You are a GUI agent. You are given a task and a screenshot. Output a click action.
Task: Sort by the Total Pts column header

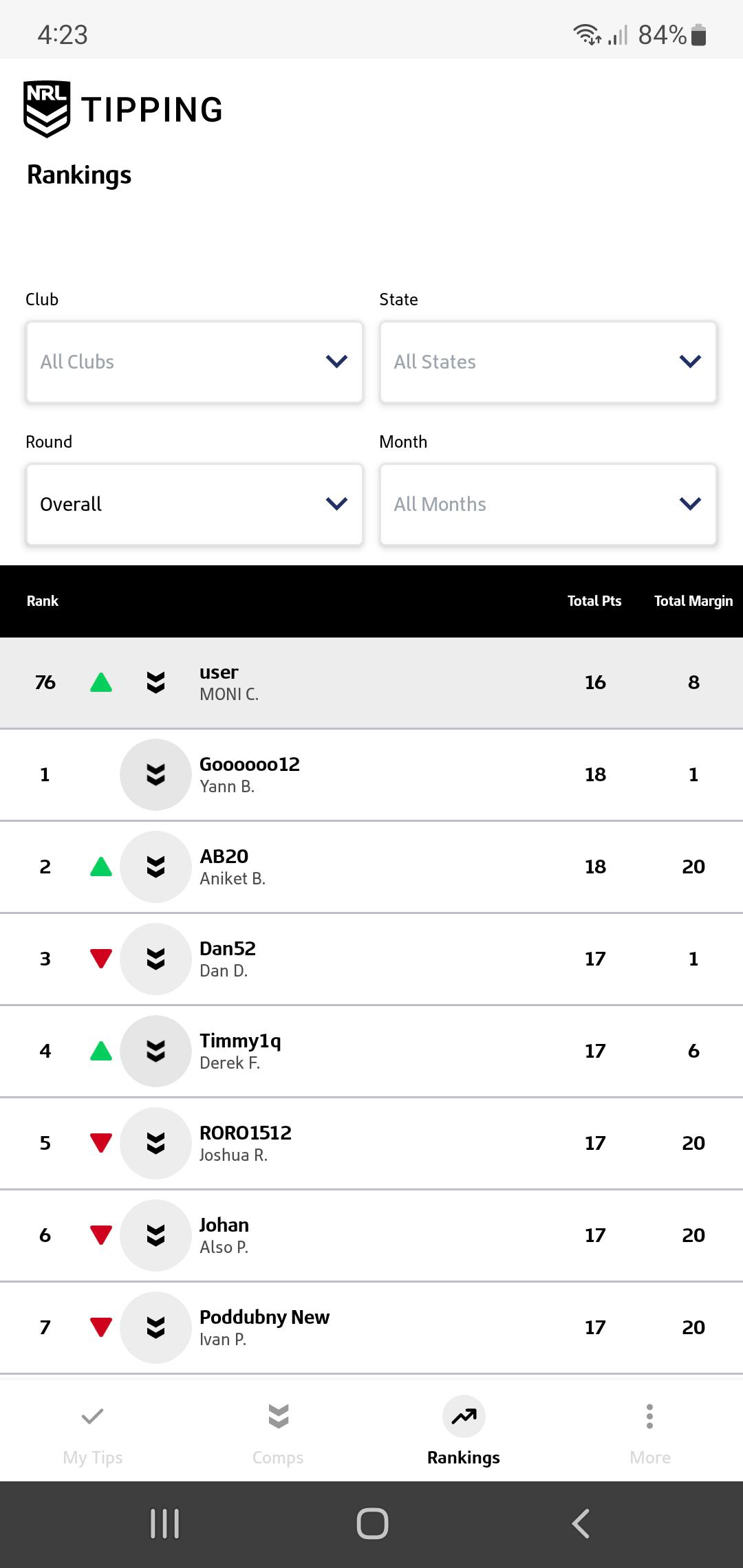pos(594,601)
